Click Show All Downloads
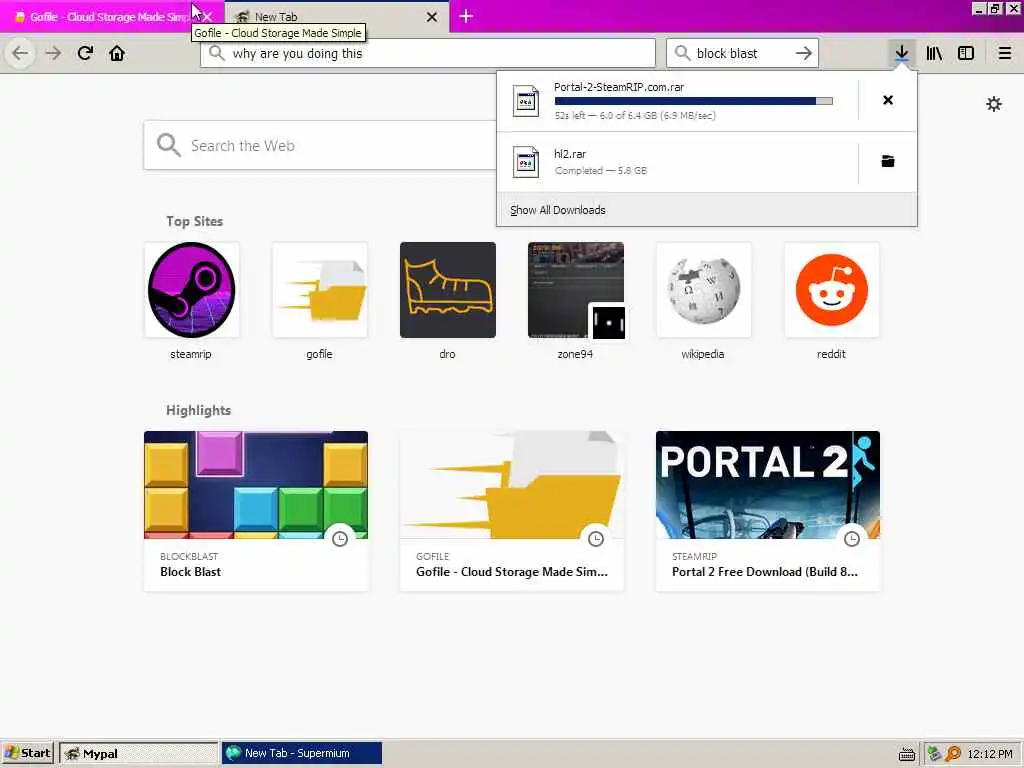Viewport: 1024px width, 768px height. pyautogui.click(x=558, y=210)
